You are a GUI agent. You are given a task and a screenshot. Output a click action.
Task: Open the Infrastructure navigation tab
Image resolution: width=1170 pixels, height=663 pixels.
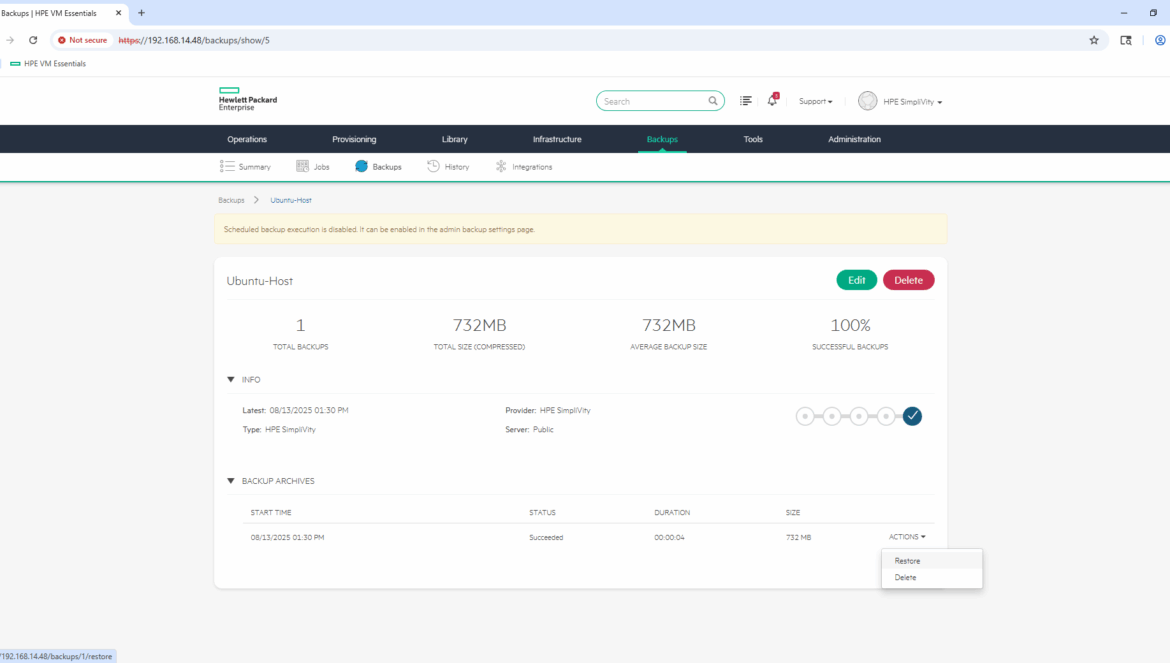557,139
